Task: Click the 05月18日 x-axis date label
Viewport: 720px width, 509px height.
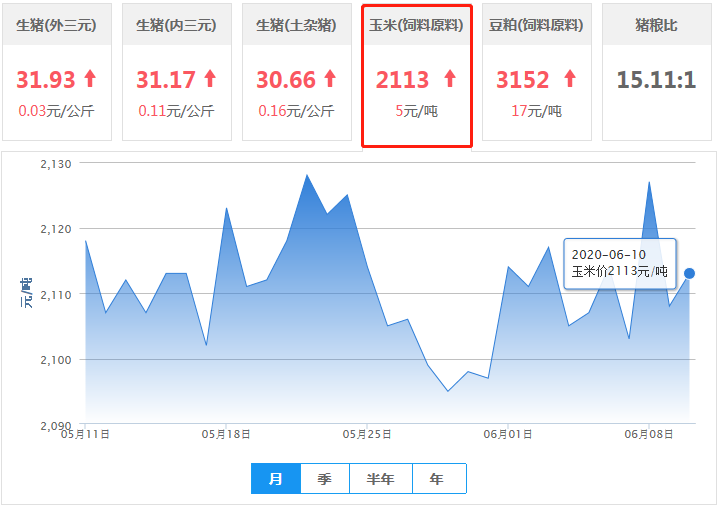Action: point(226,434)
